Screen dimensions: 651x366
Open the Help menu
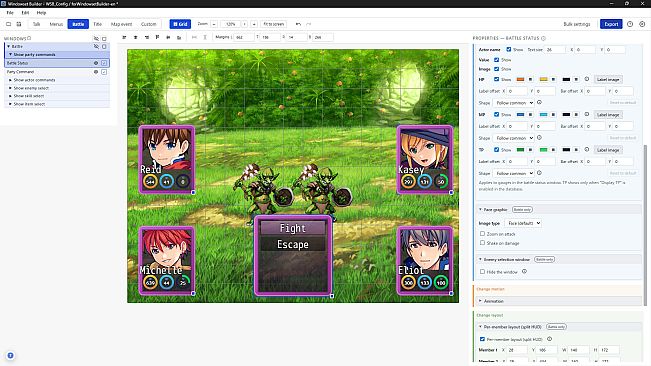42,13
